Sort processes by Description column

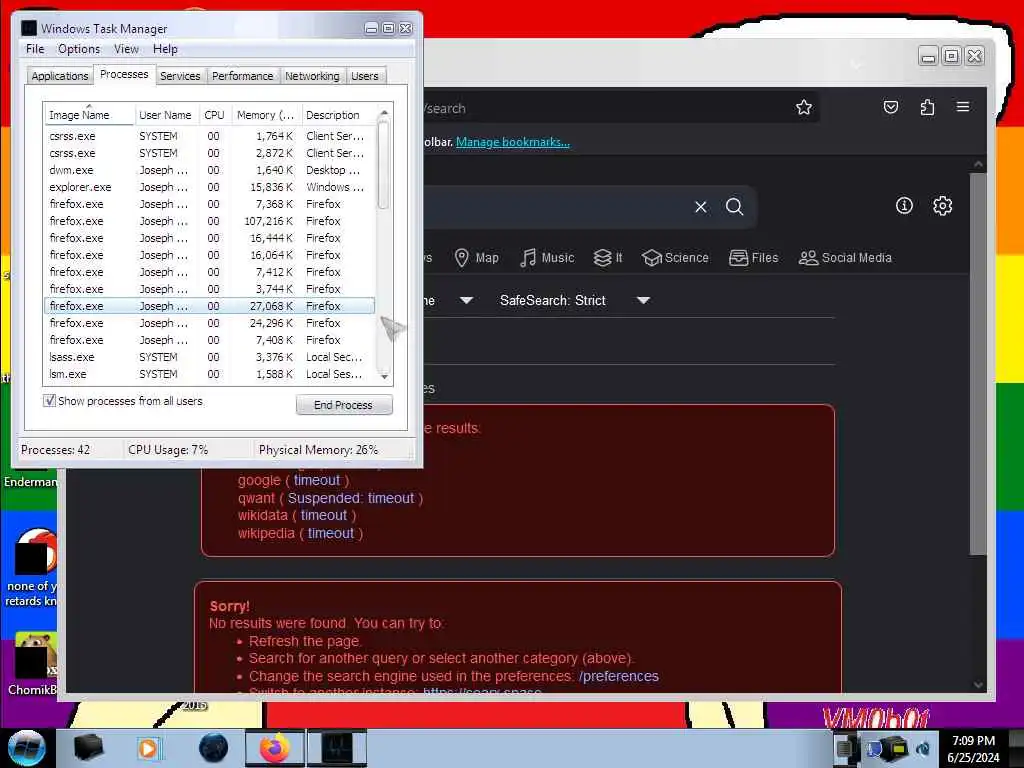pyautogui.click(x=338, y=115)
